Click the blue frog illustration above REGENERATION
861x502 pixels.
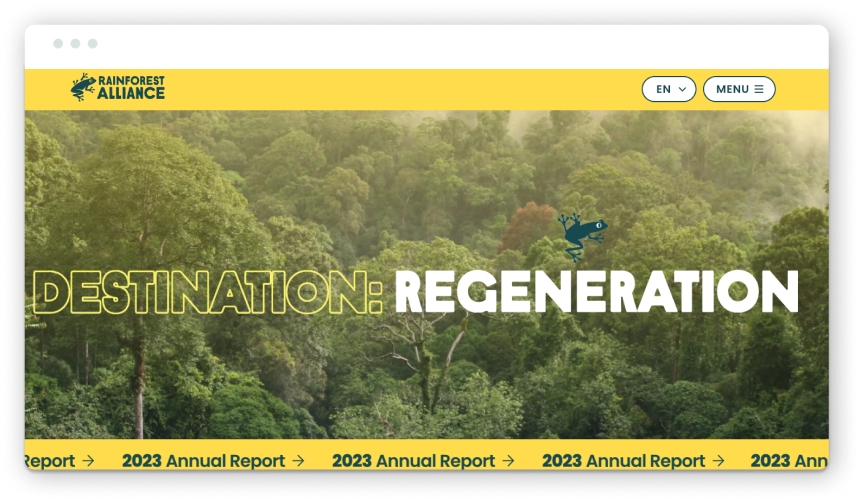pyautogui.click(x=583, y=236)
